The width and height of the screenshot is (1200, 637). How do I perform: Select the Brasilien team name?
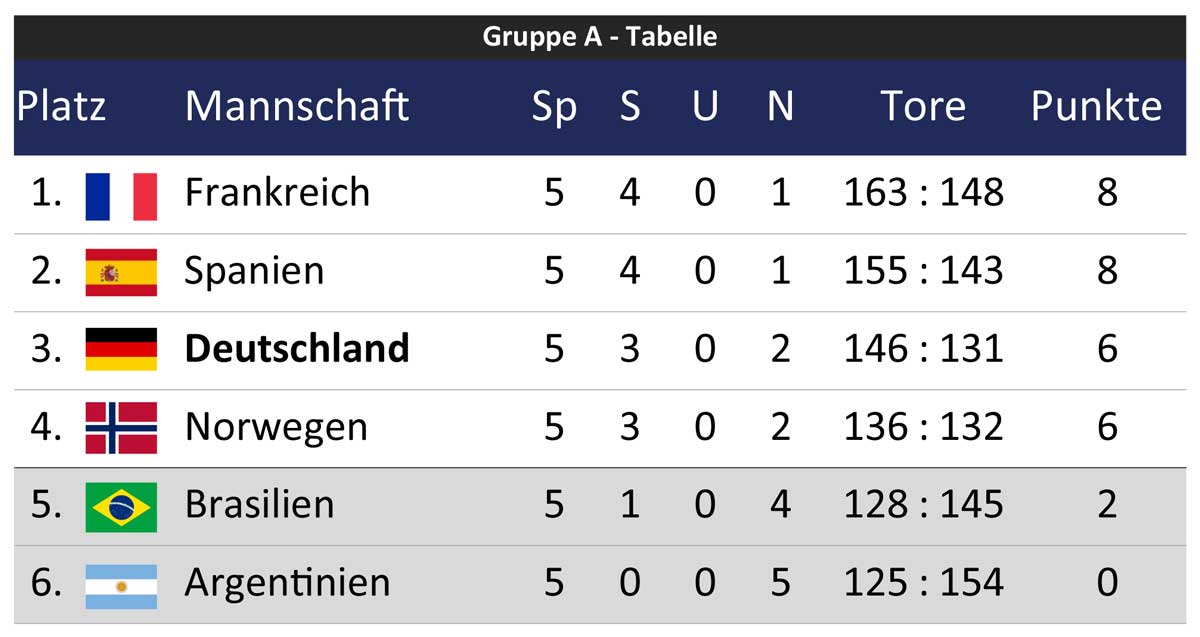(x=259, y=504)
